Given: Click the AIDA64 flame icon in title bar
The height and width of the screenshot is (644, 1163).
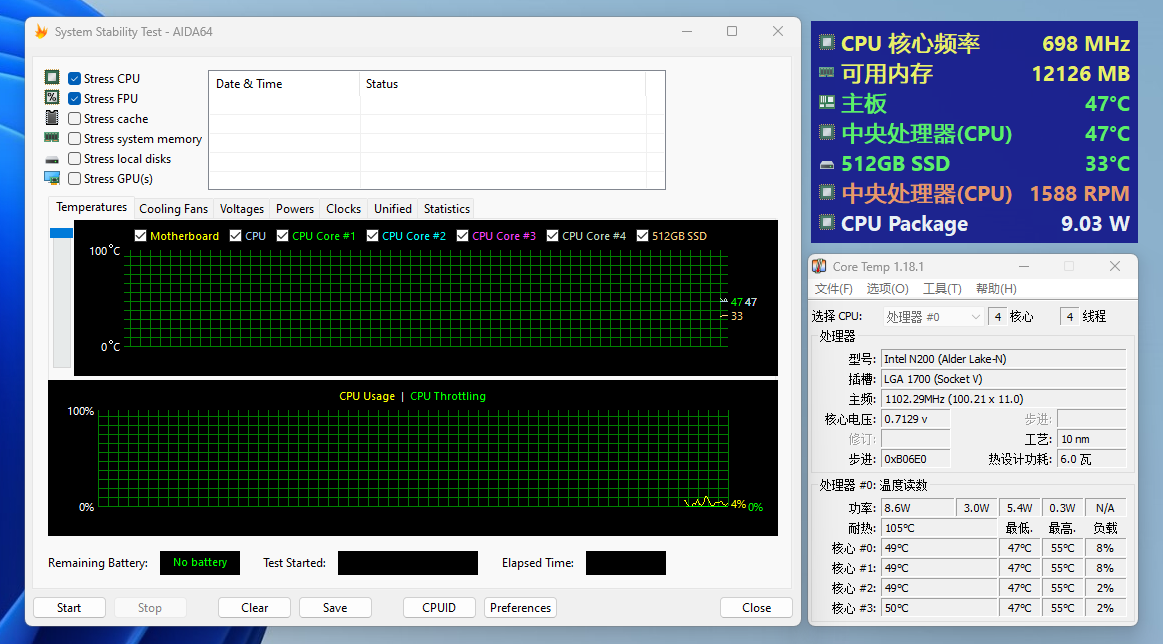Looking at the screenshot, I should tap(42, 31).
